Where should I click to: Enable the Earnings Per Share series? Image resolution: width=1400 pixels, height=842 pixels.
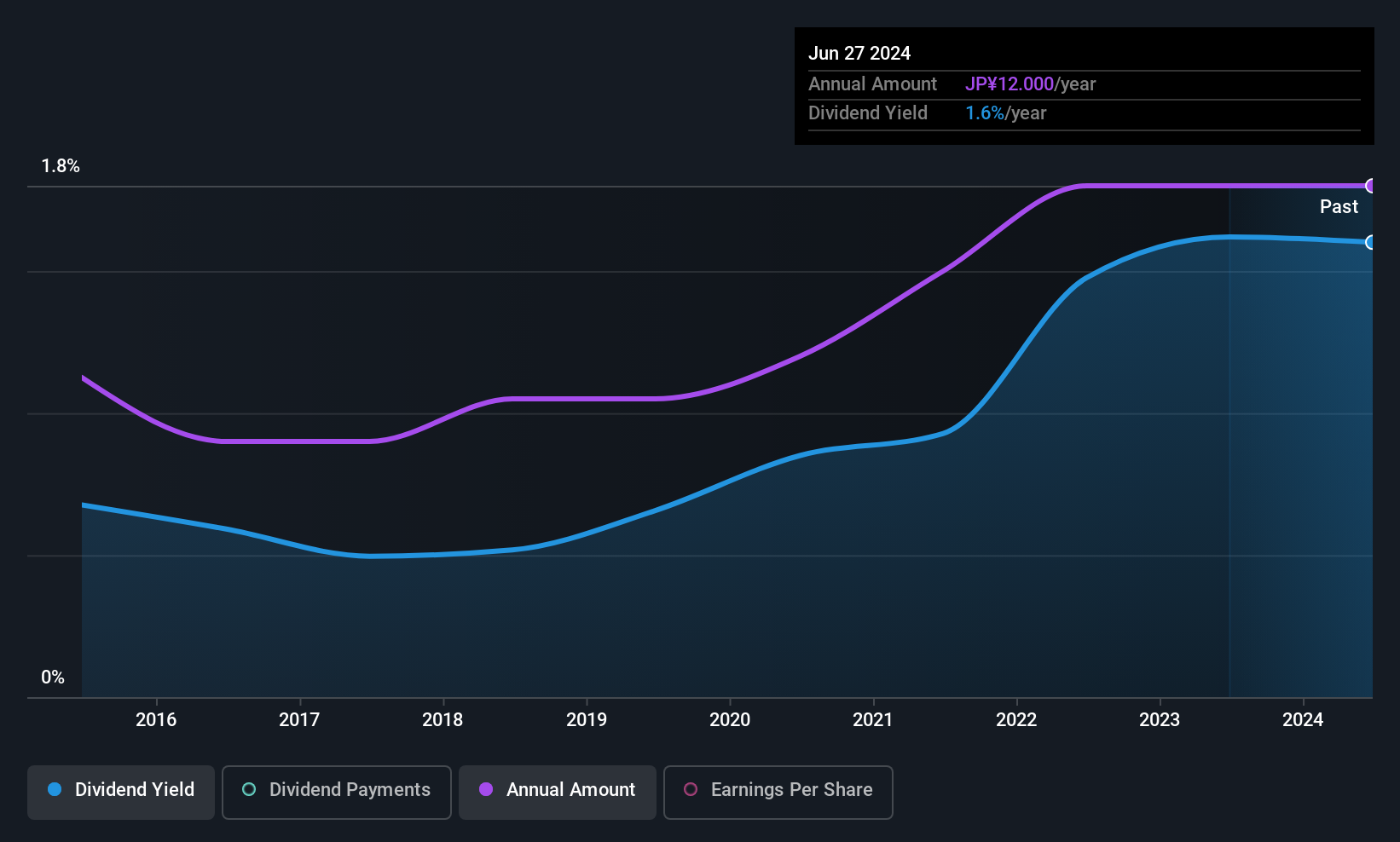click(778, 793)
